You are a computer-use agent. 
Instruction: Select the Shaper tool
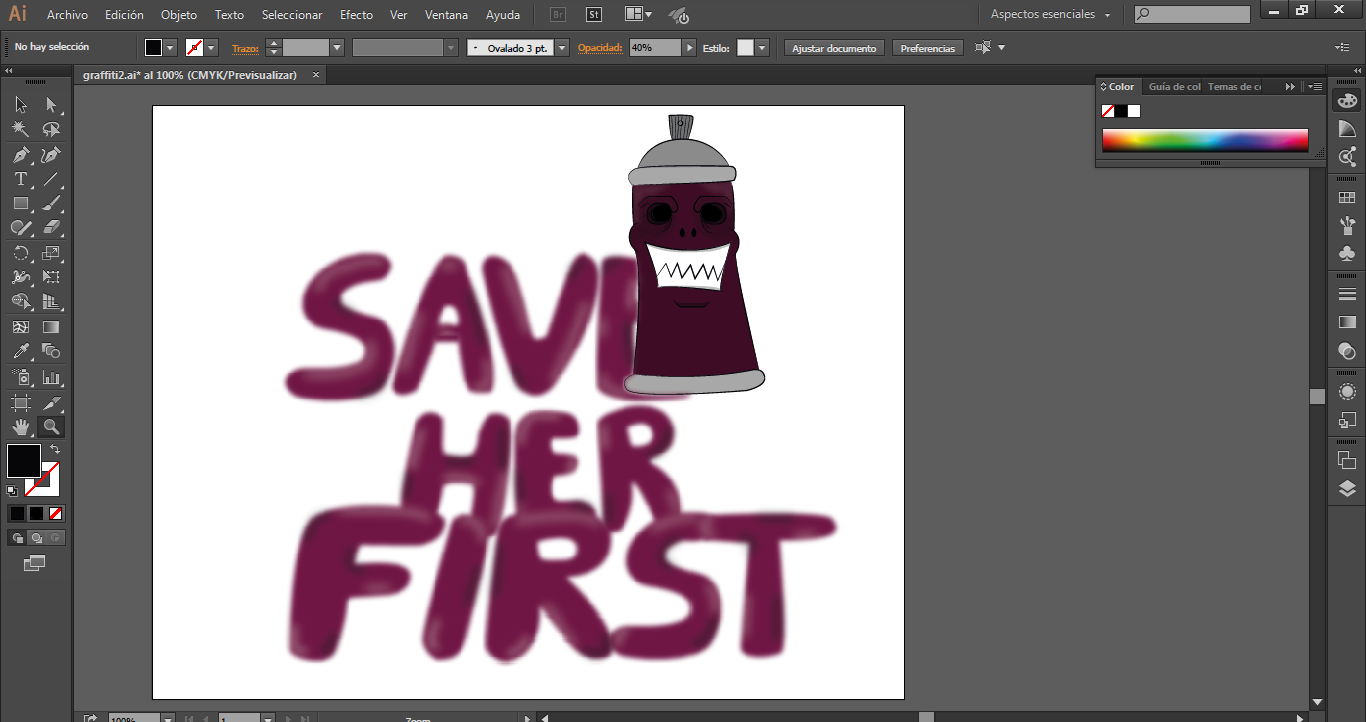click(21, 229)
